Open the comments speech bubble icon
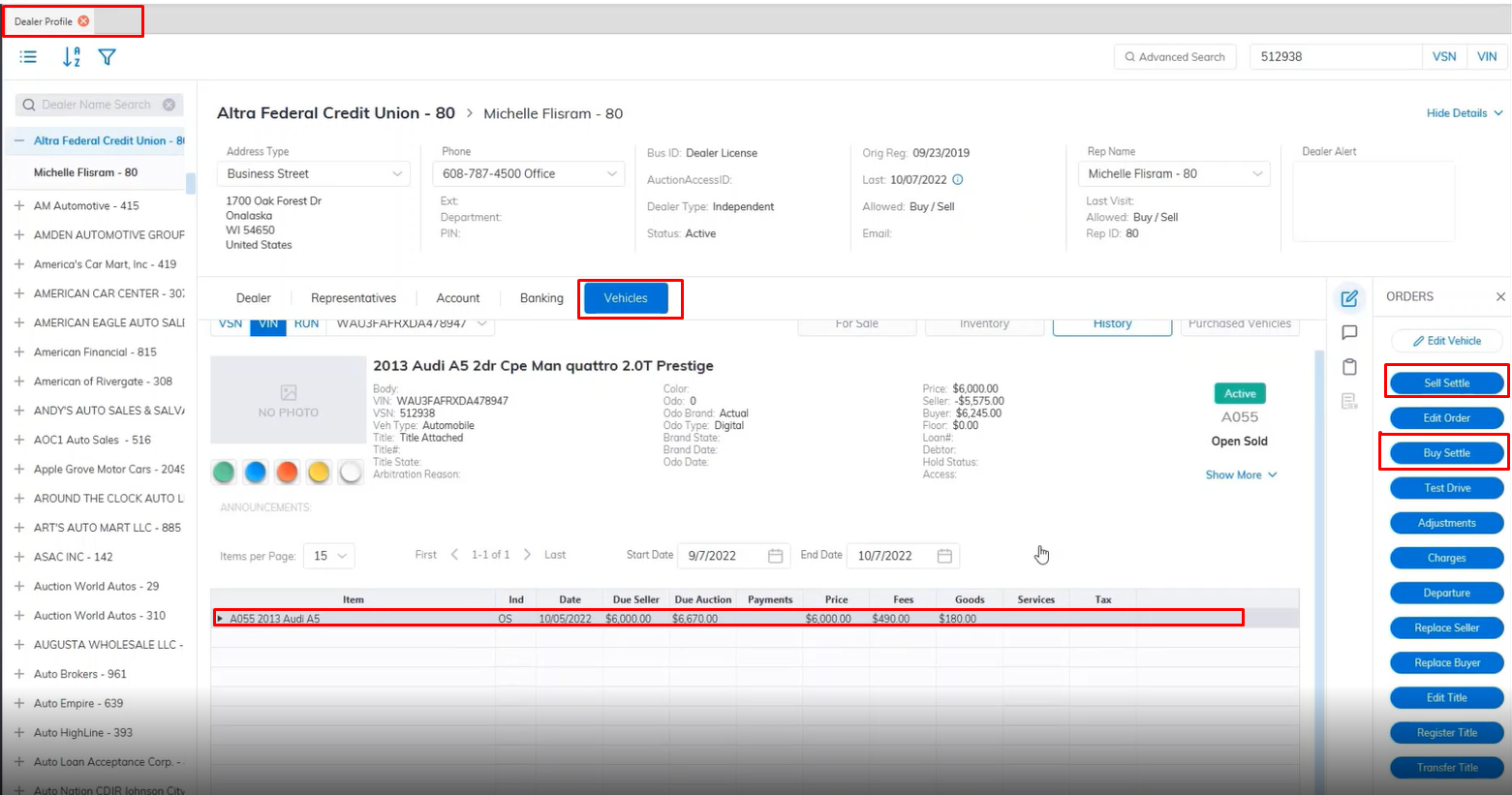1512x795 pixels. 1349,333
